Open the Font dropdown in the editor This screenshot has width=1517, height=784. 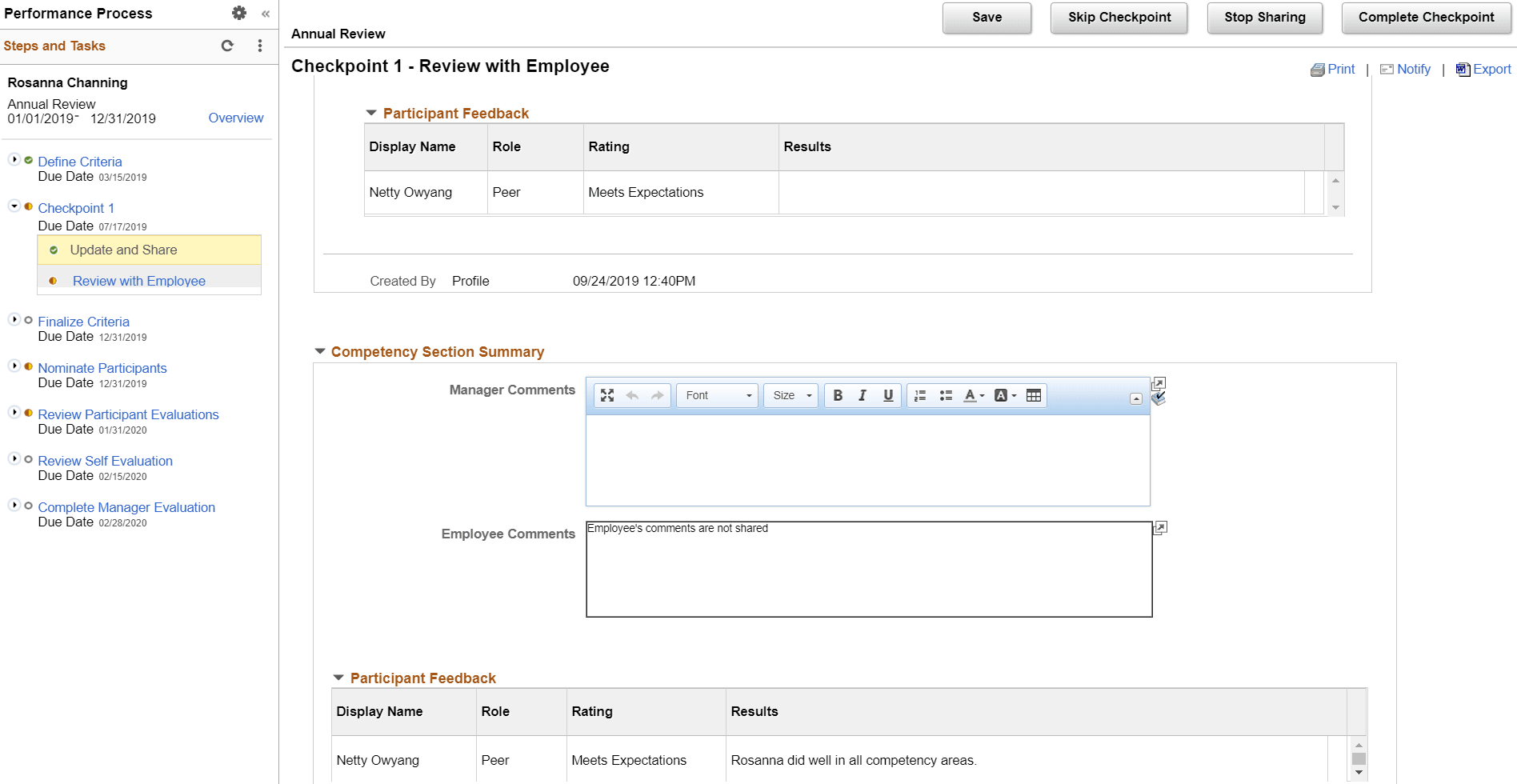click(x=717, y=395)
